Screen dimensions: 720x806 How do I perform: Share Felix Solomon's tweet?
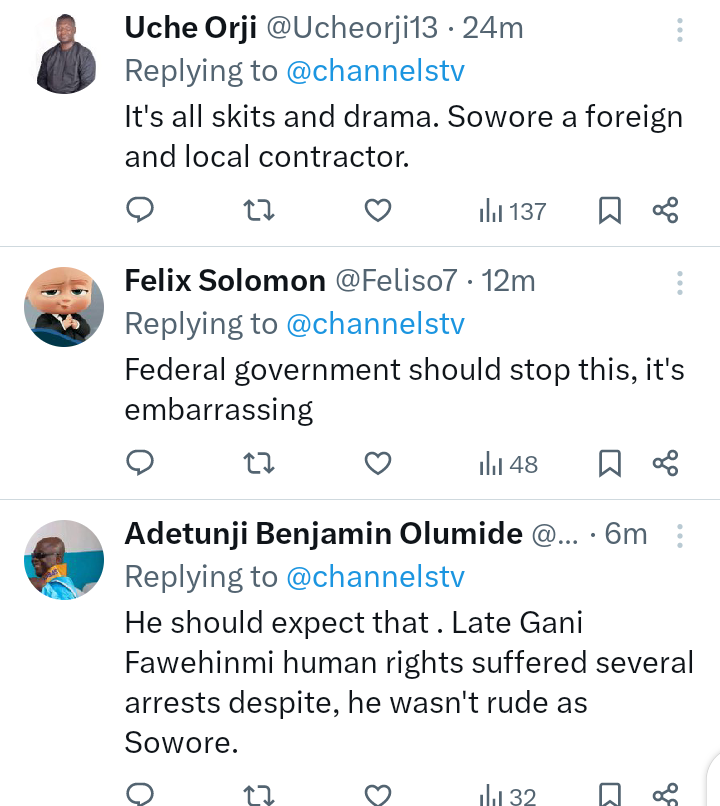tap(666, 463)
